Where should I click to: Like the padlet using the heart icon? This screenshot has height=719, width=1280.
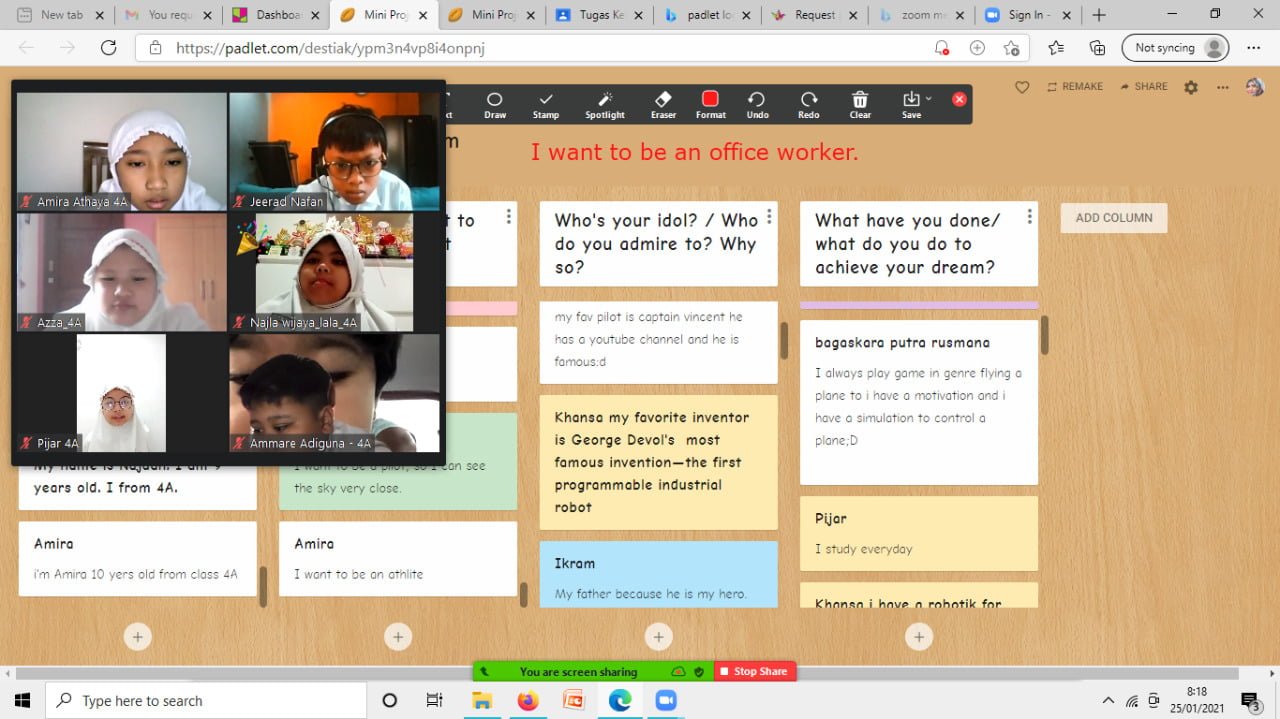[x=1022, y=87]
